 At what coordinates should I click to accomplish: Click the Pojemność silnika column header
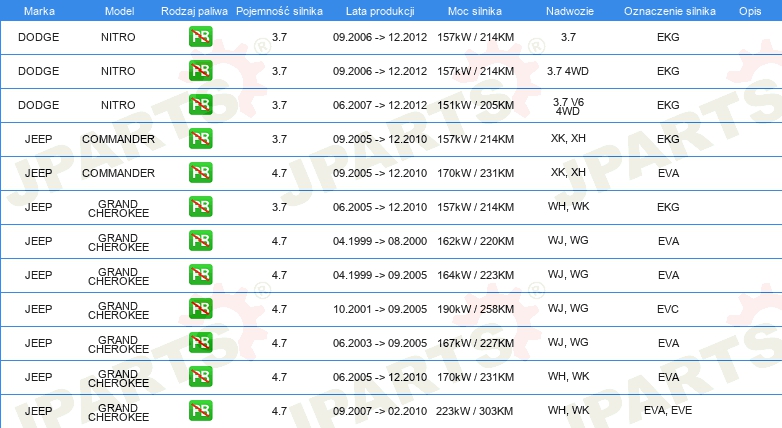tap(279, 11)
